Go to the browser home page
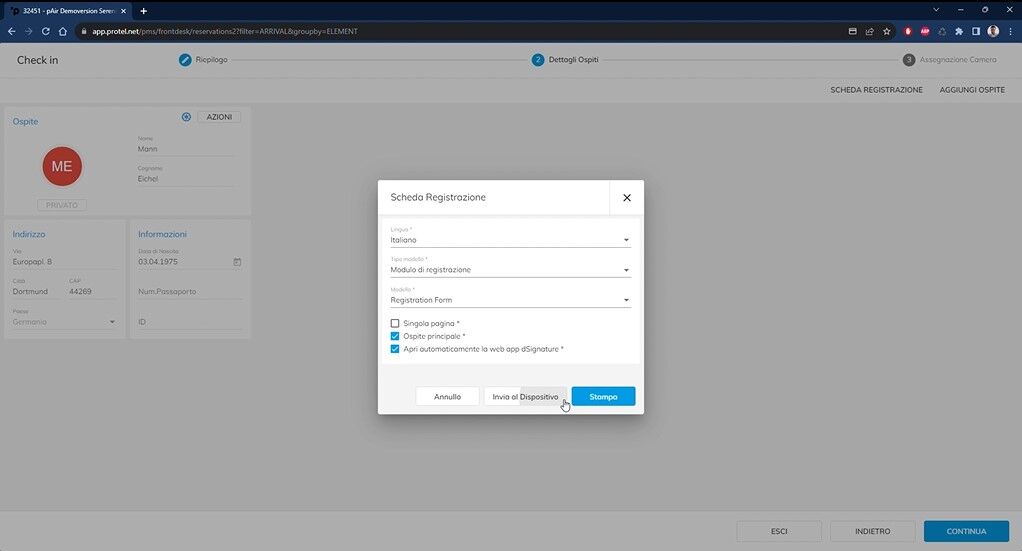Image resolution: width=1022 pixels, height=551 pixels. pyautogui.click(x=63, y=31)
